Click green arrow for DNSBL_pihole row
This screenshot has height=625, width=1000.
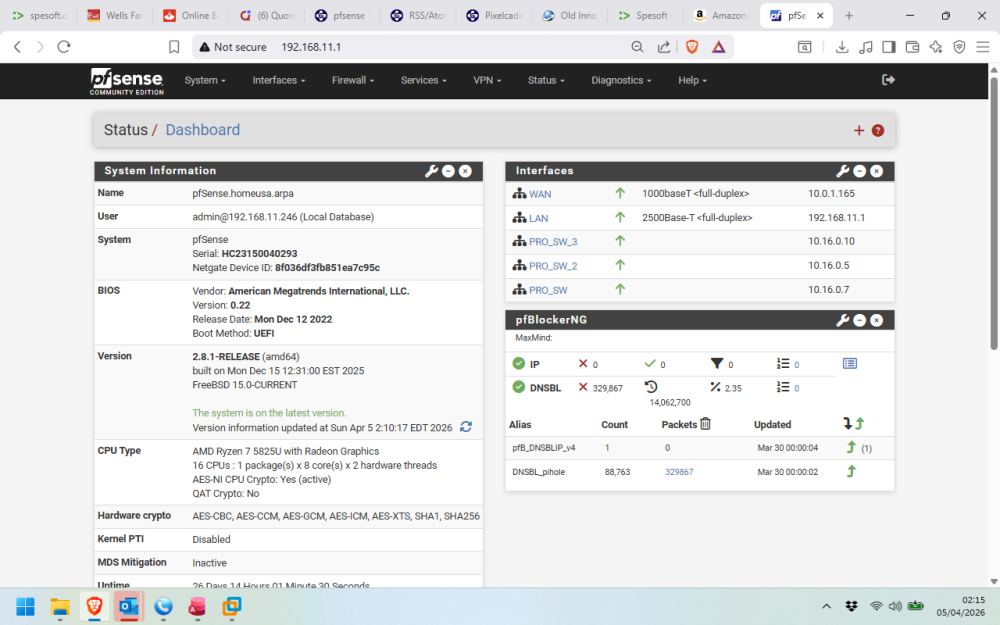[x=851, y=471]
